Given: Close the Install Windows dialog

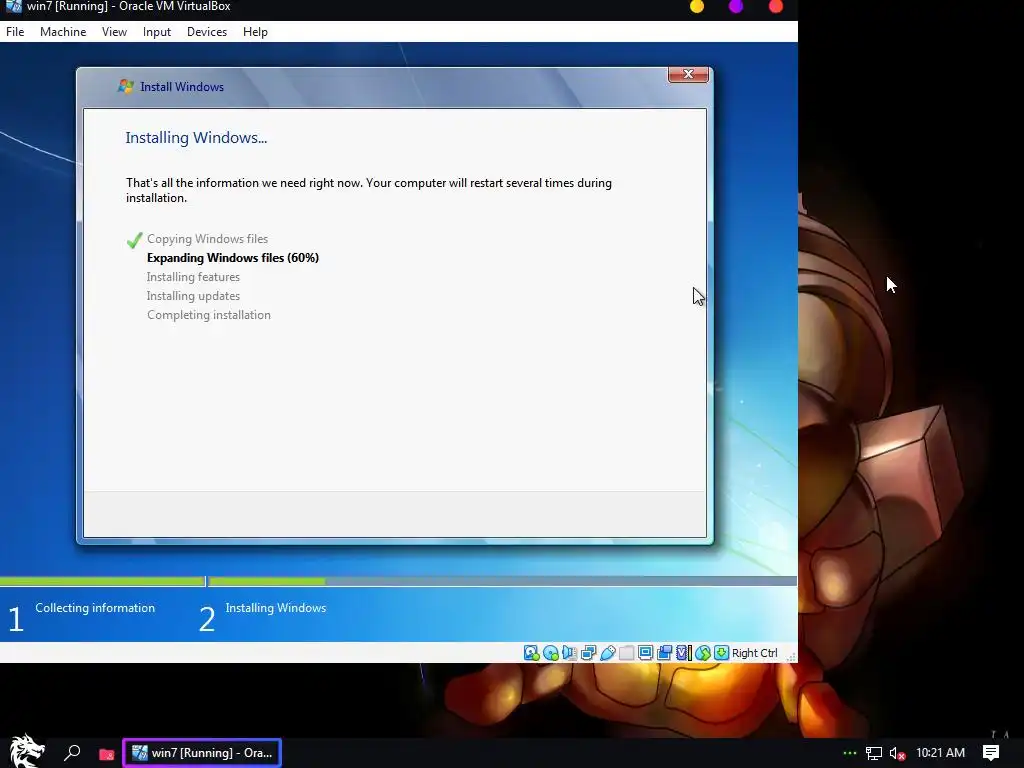Looking at the screenshot, I should click(x=688, y=74).
